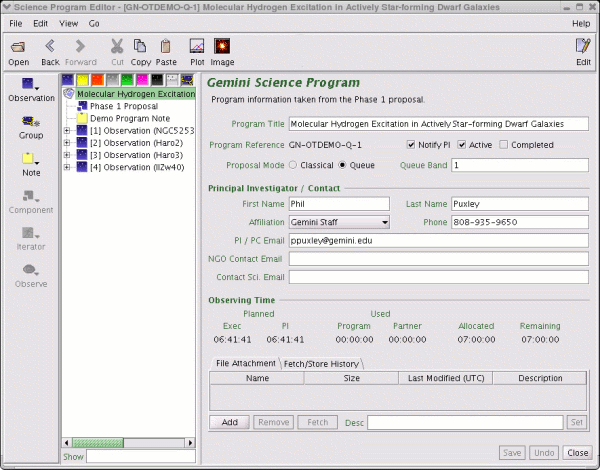Mark program as Completed
Image resolution: width=600 pixels, height=470 pixels.
[x=504, y=145]
